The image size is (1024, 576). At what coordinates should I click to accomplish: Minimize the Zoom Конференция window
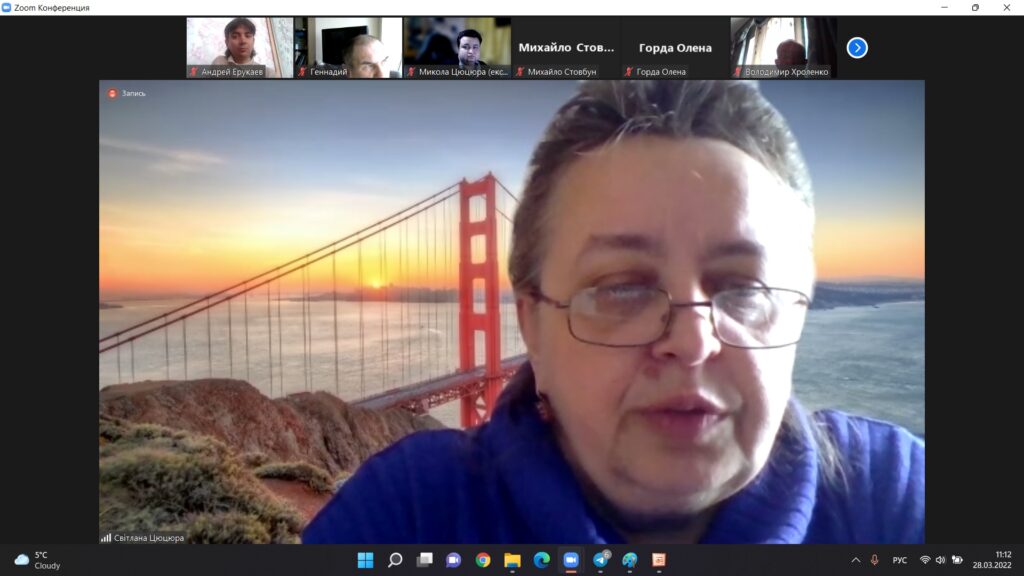tap(944, 7)
